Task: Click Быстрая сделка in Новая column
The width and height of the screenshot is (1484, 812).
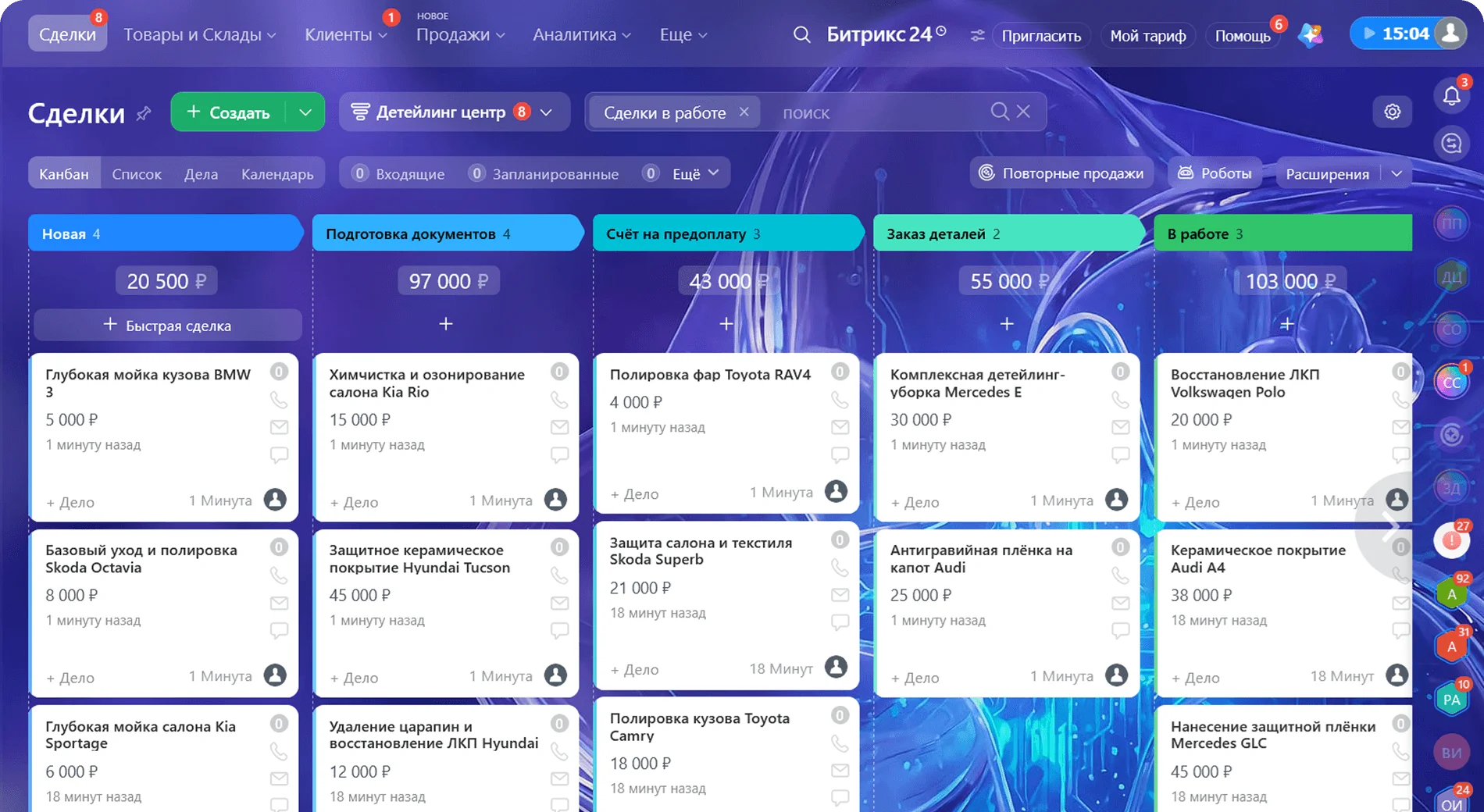Action: coord(167,325)
